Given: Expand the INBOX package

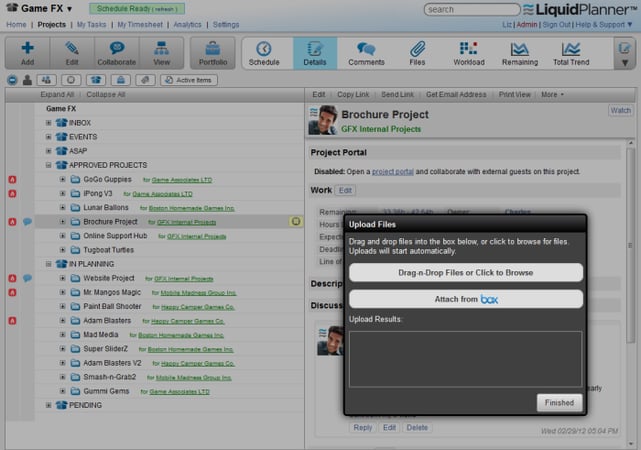Looking at the screenshot, I should (x=49, y=123).
